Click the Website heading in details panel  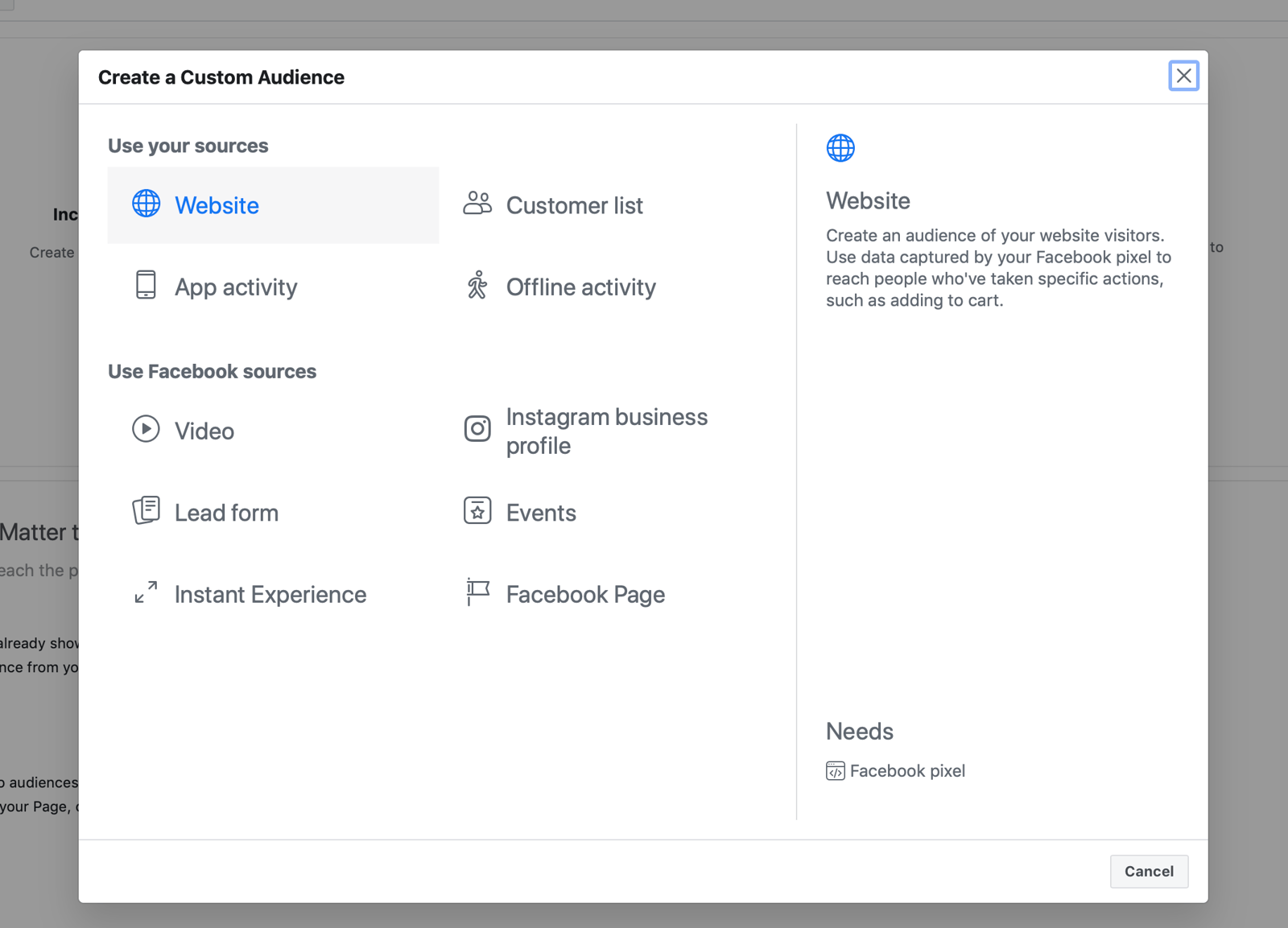click(868, 200)
